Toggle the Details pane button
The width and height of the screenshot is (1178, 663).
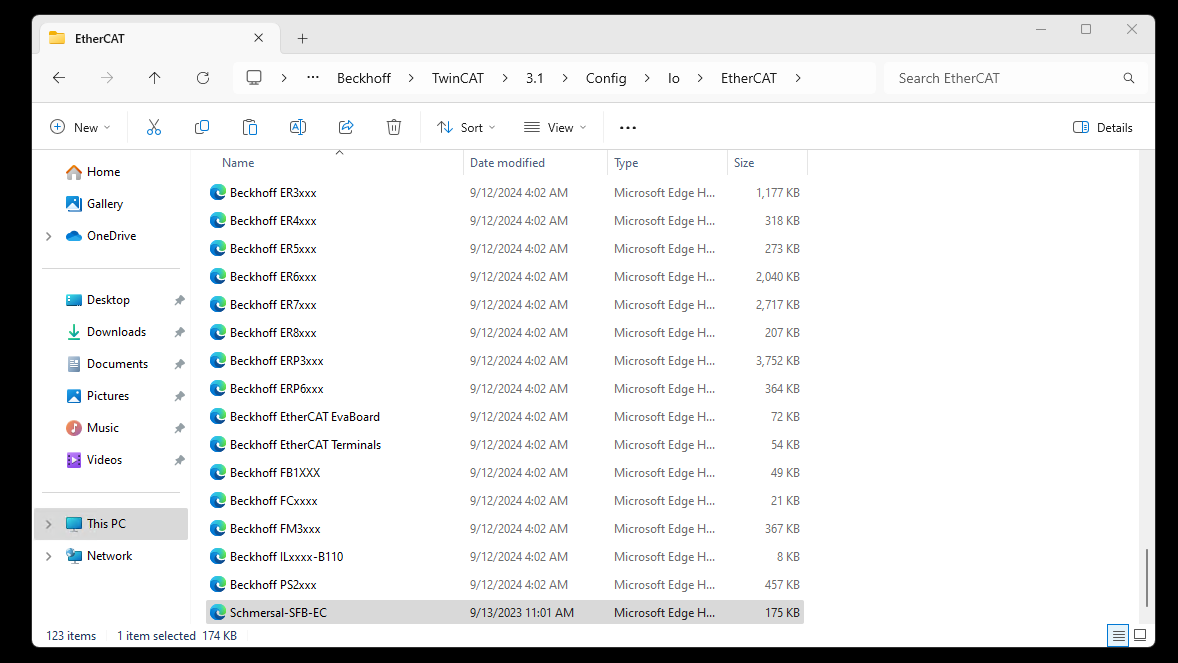(1102, 128)
